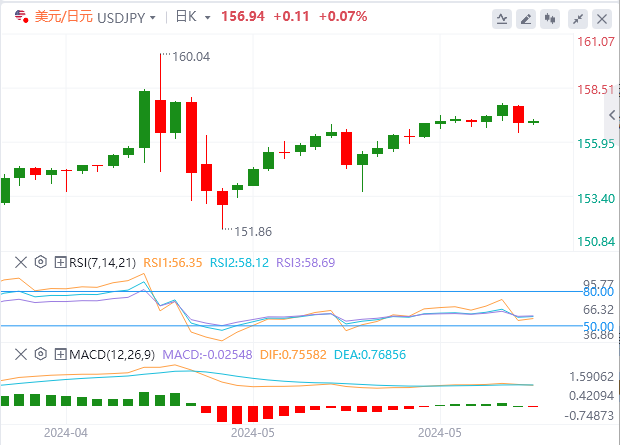The height and width of the screenshot is (445, 620).
Task: Select the tall red candle at 160.04 high
Action: point(160,116)
